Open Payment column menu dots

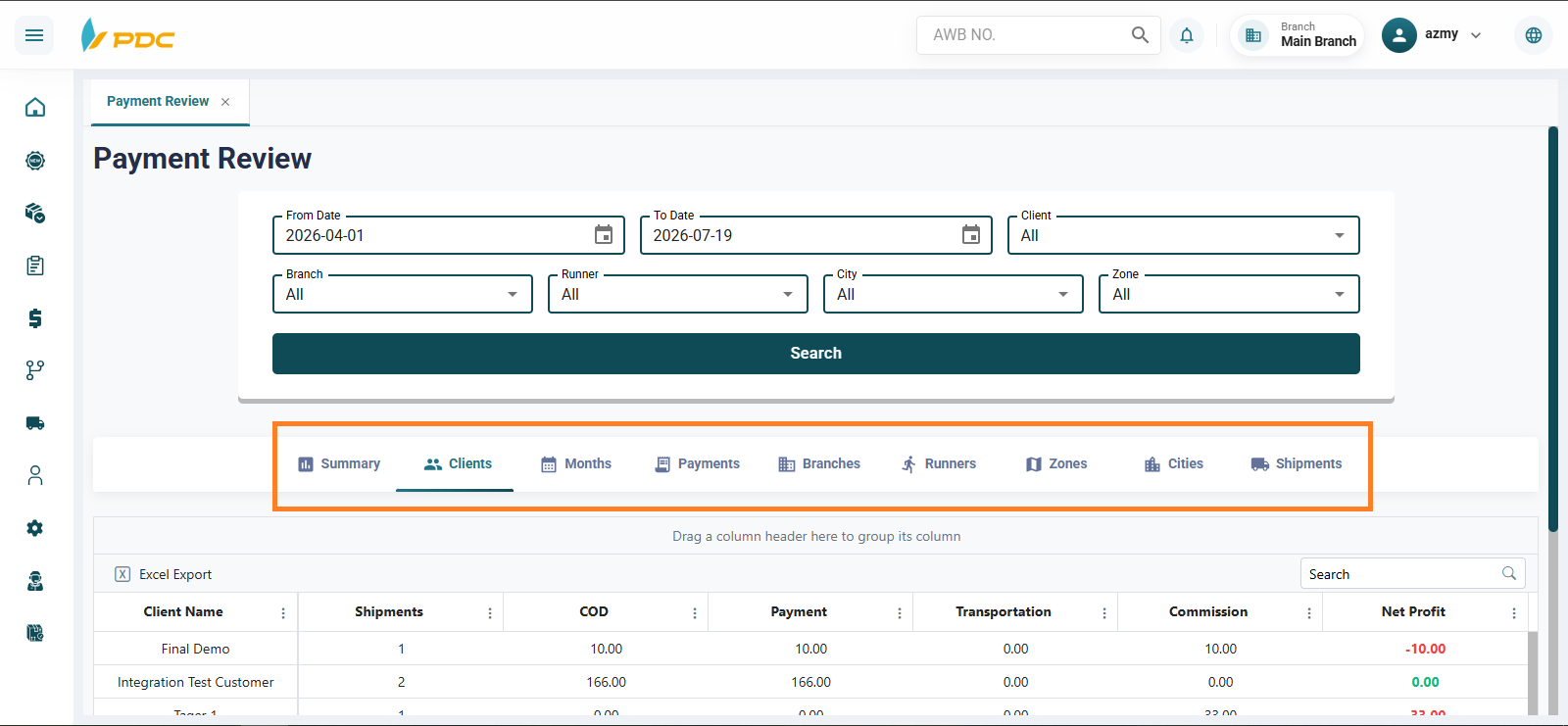(x=900, y=613)
